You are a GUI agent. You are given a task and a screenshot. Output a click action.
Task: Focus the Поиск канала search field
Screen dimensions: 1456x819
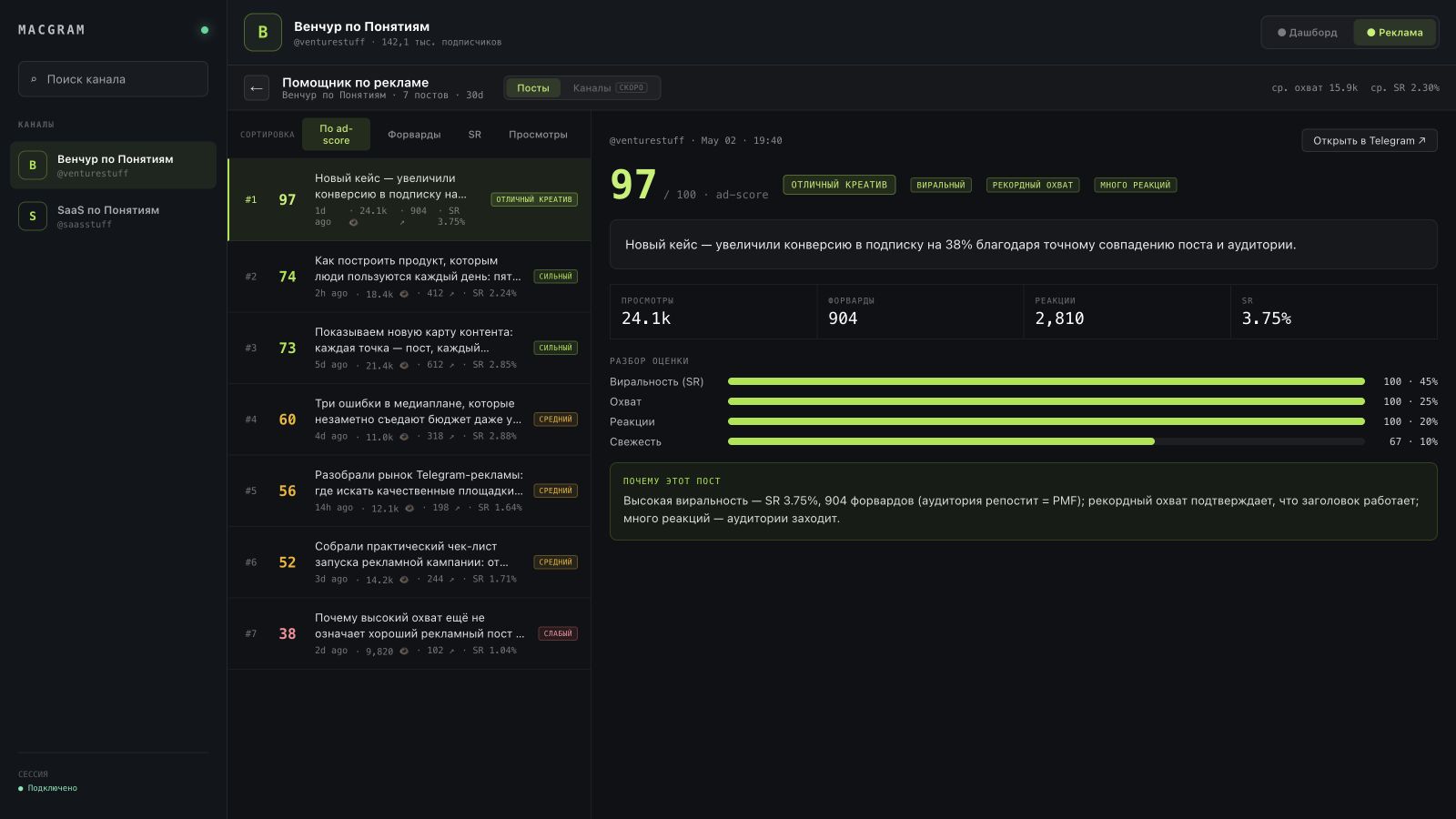(113, 79)
